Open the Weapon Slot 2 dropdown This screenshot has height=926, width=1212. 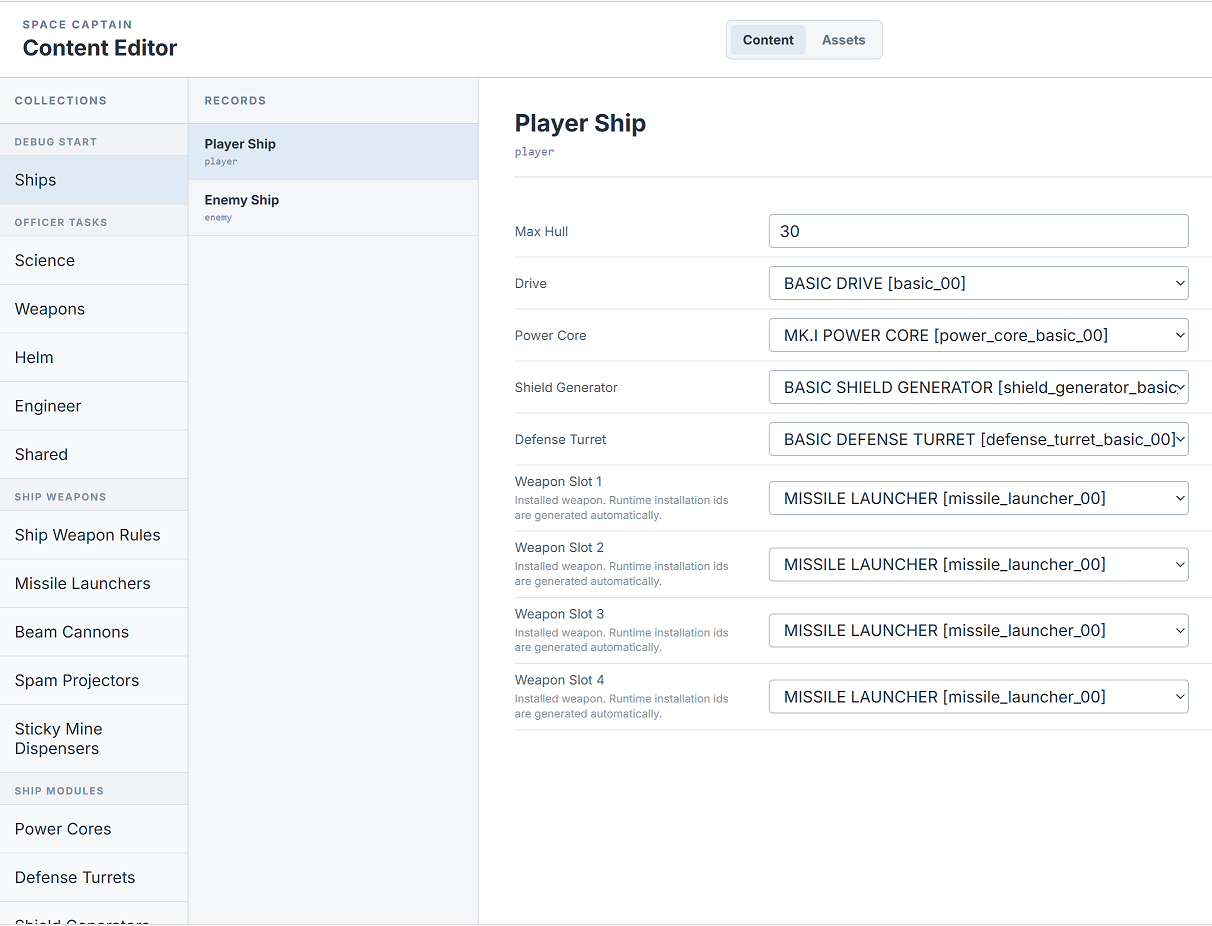[x=979, y=564]
